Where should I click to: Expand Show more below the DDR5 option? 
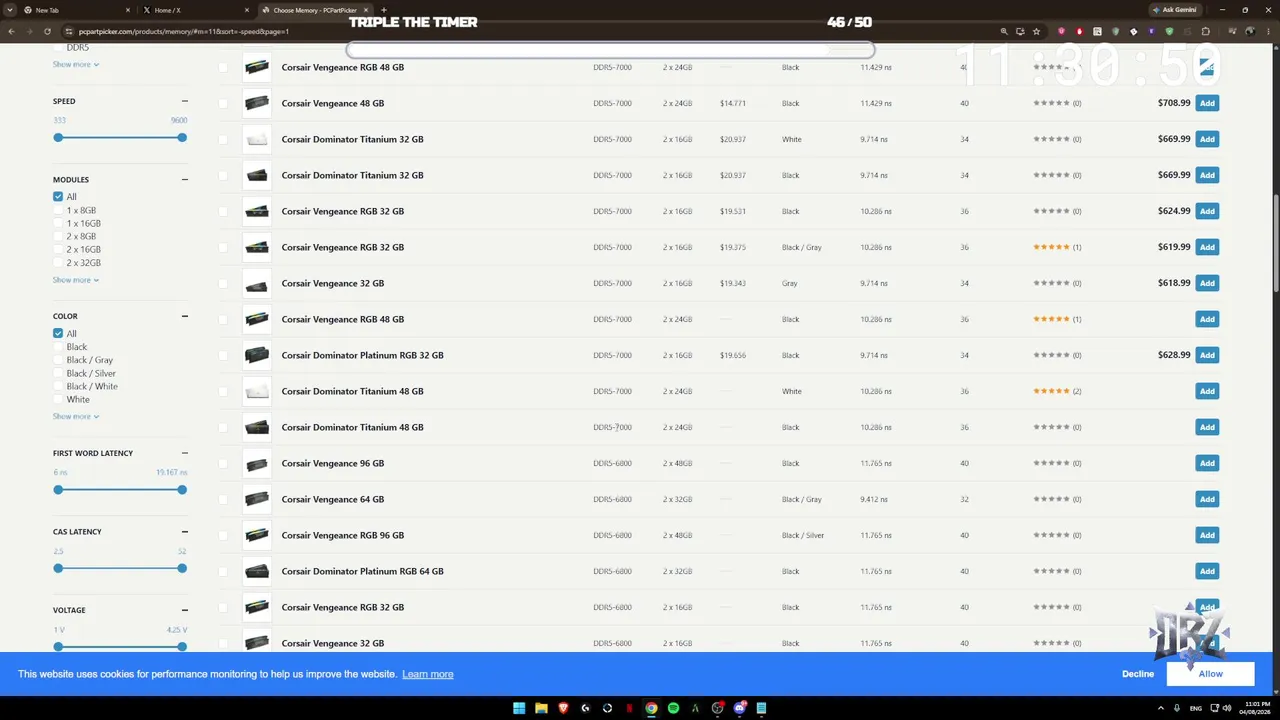(x=76, y=64)
